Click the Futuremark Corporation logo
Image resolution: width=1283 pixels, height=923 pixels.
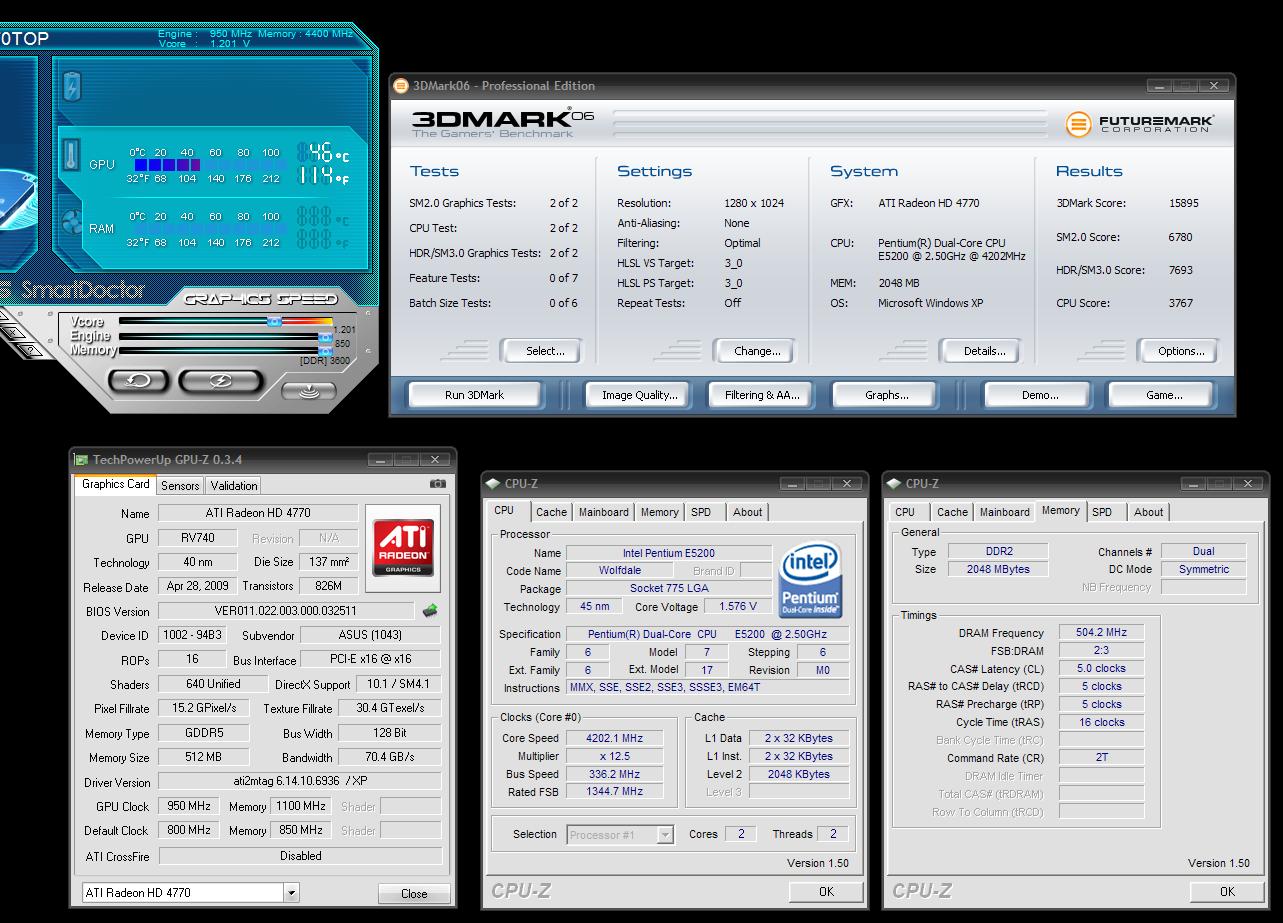click(1140, 124)
